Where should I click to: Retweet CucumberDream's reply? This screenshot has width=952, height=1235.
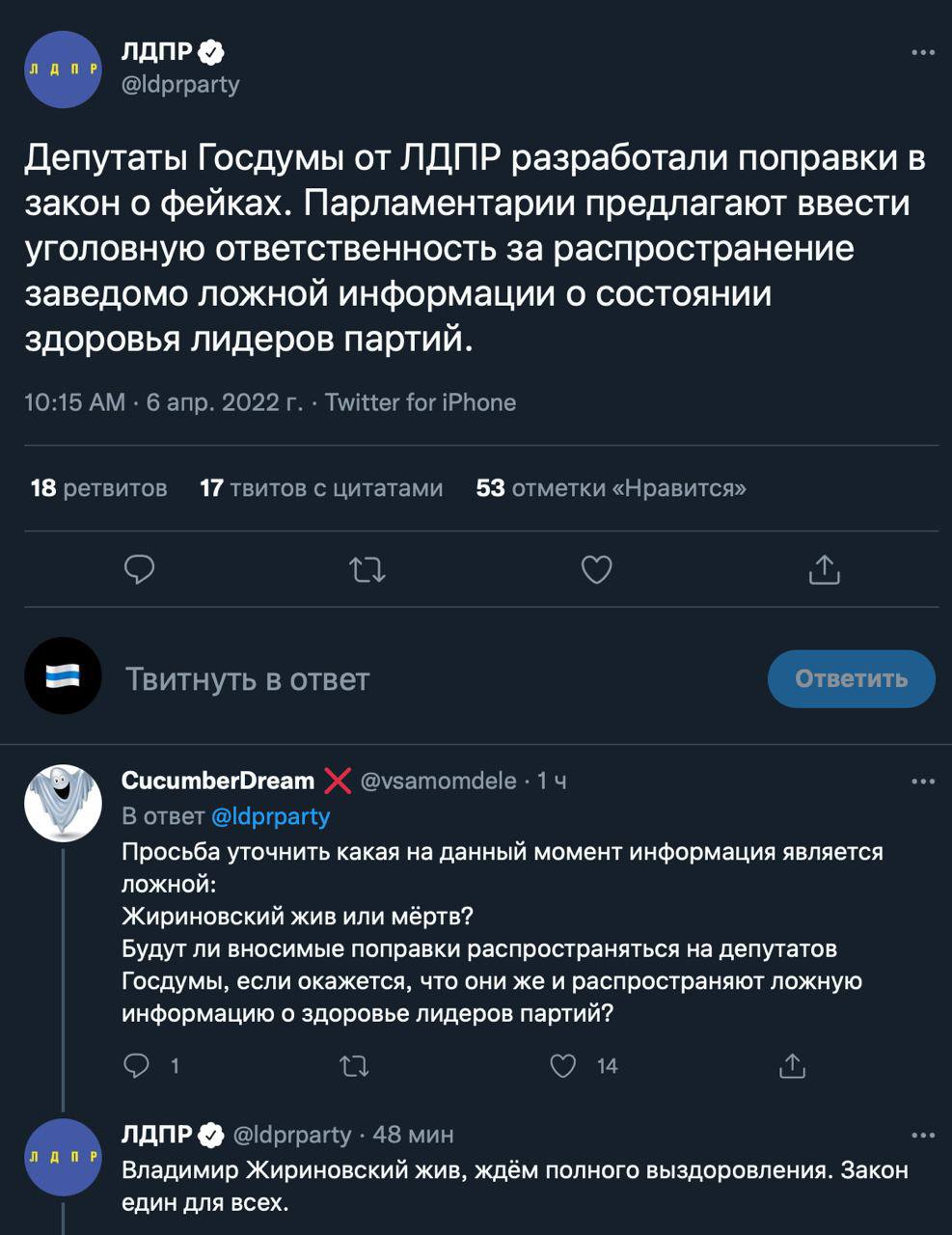tap(355, 1065)
